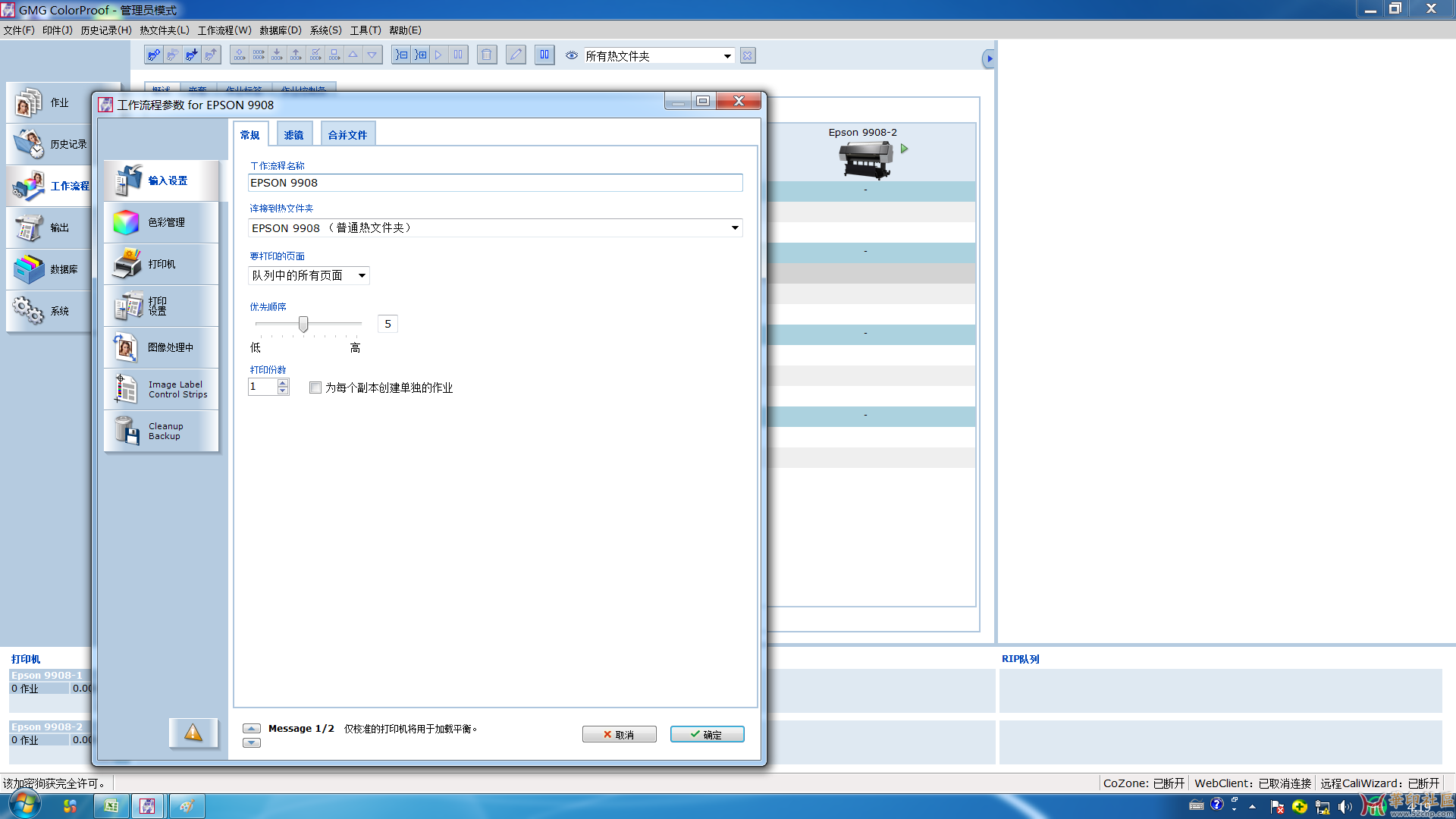1456x819 pixels.
Task: Switch to the 滤镜 tab
Action: [294, 134]
